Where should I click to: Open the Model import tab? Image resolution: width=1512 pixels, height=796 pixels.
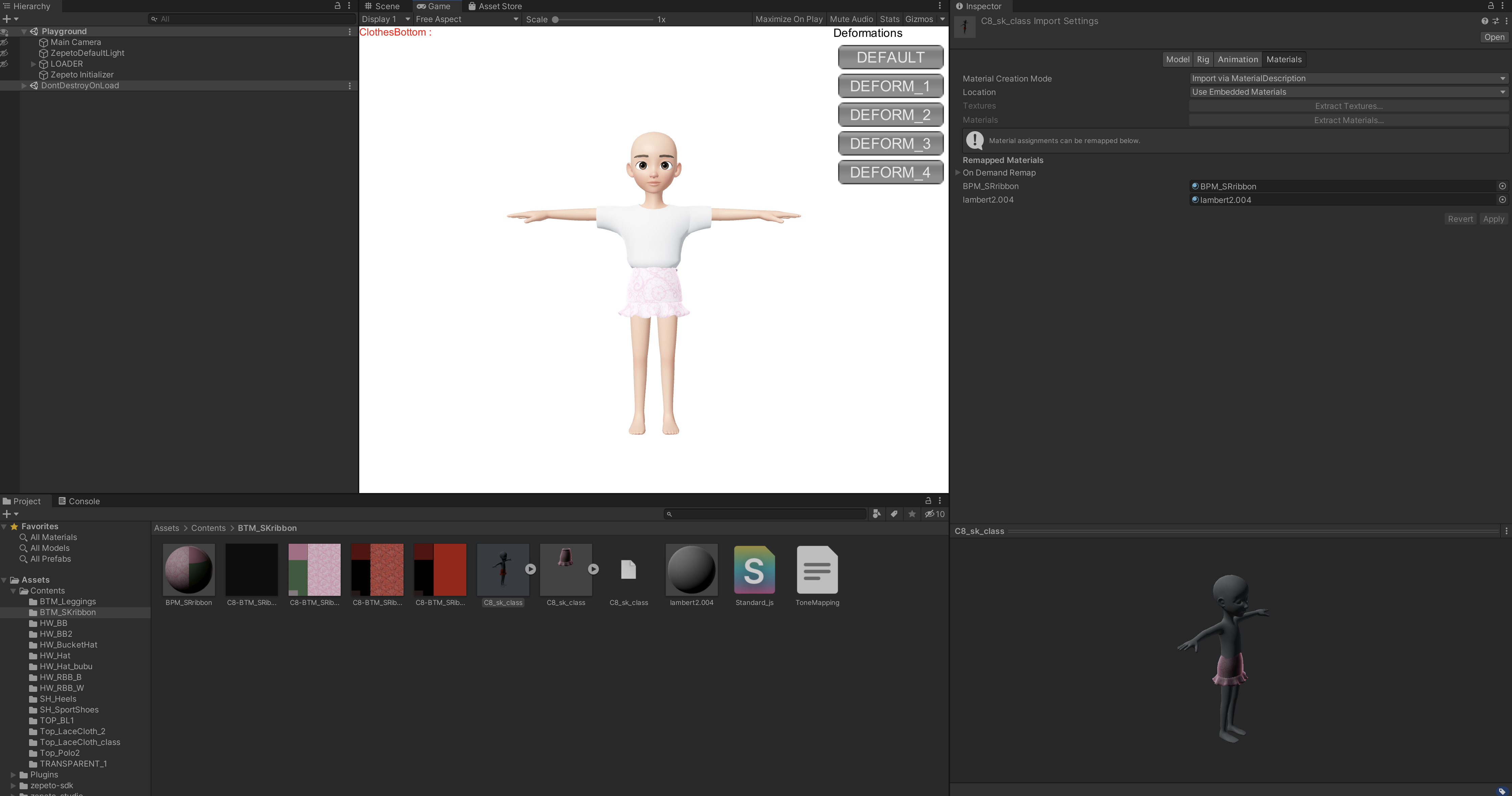pyautogui.click(x=1177, y=59)
